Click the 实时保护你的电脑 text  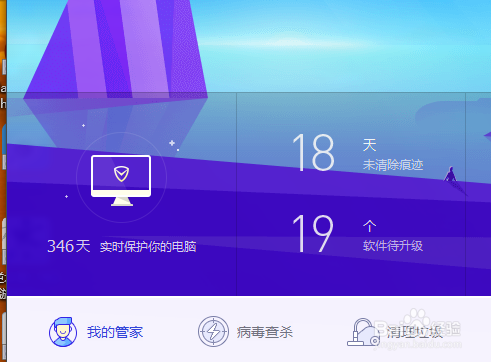(x=148, y=247)
